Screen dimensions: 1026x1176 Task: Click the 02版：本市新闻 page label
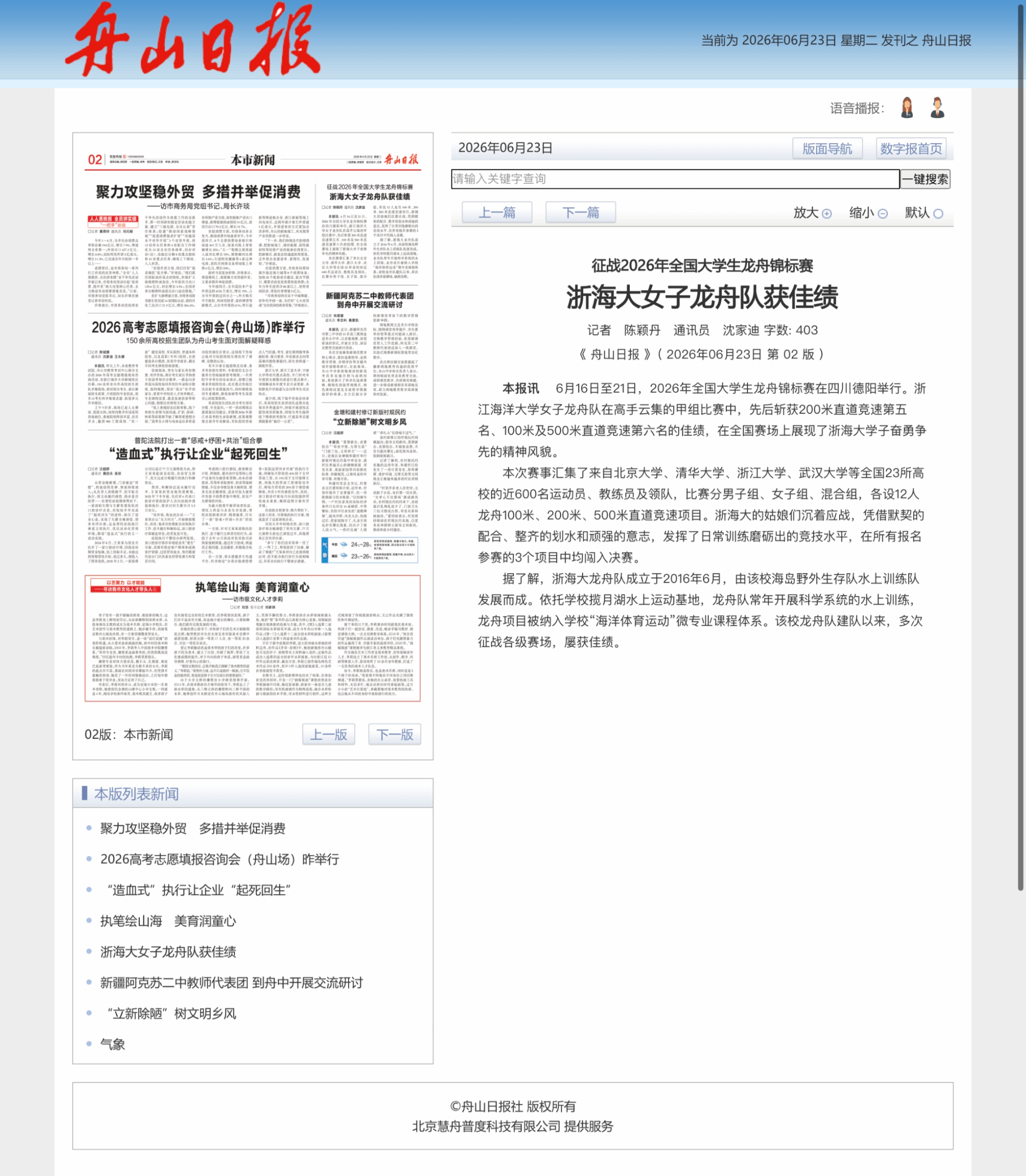click(129, 734)
